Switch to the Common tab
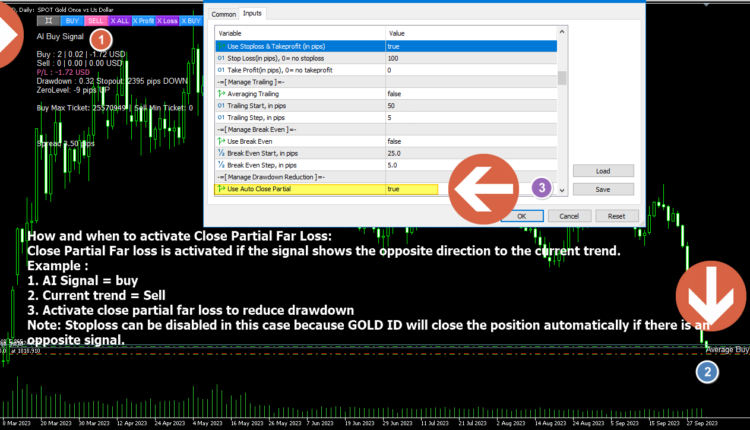The image size is (750, 430). 224,14
